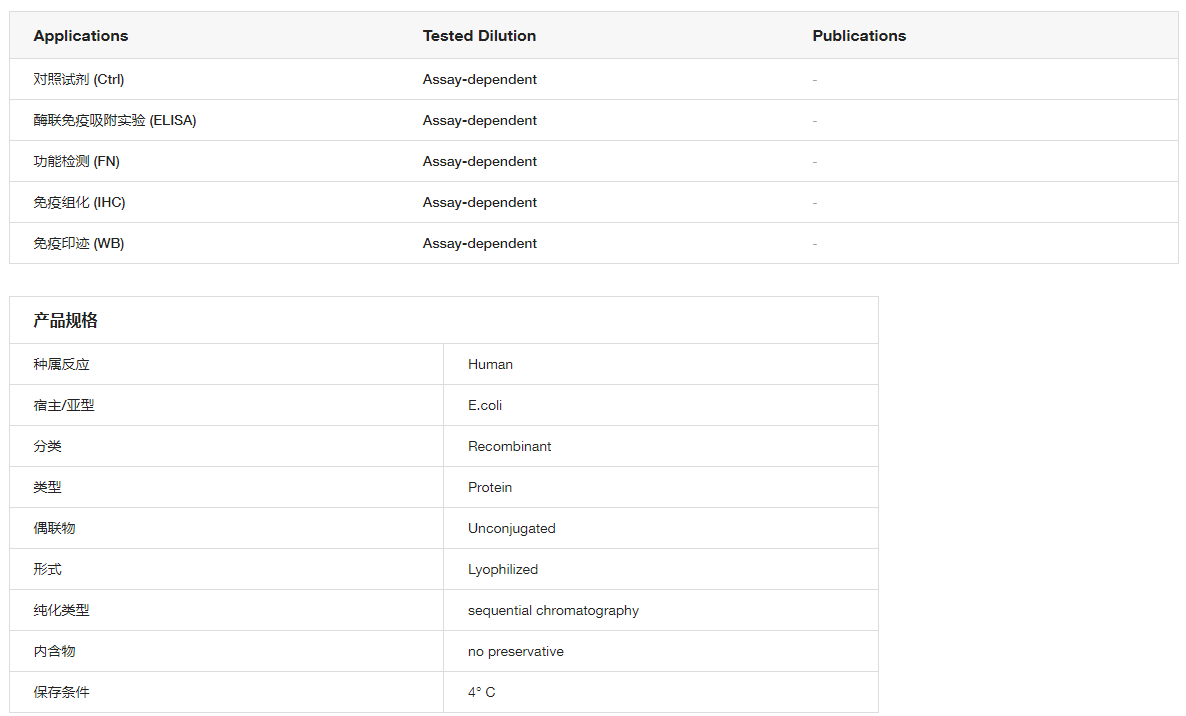Viewport: 1186px width, 716px height.
Task: Click the 产品规格 section heading
Action: tap(65, 320)
